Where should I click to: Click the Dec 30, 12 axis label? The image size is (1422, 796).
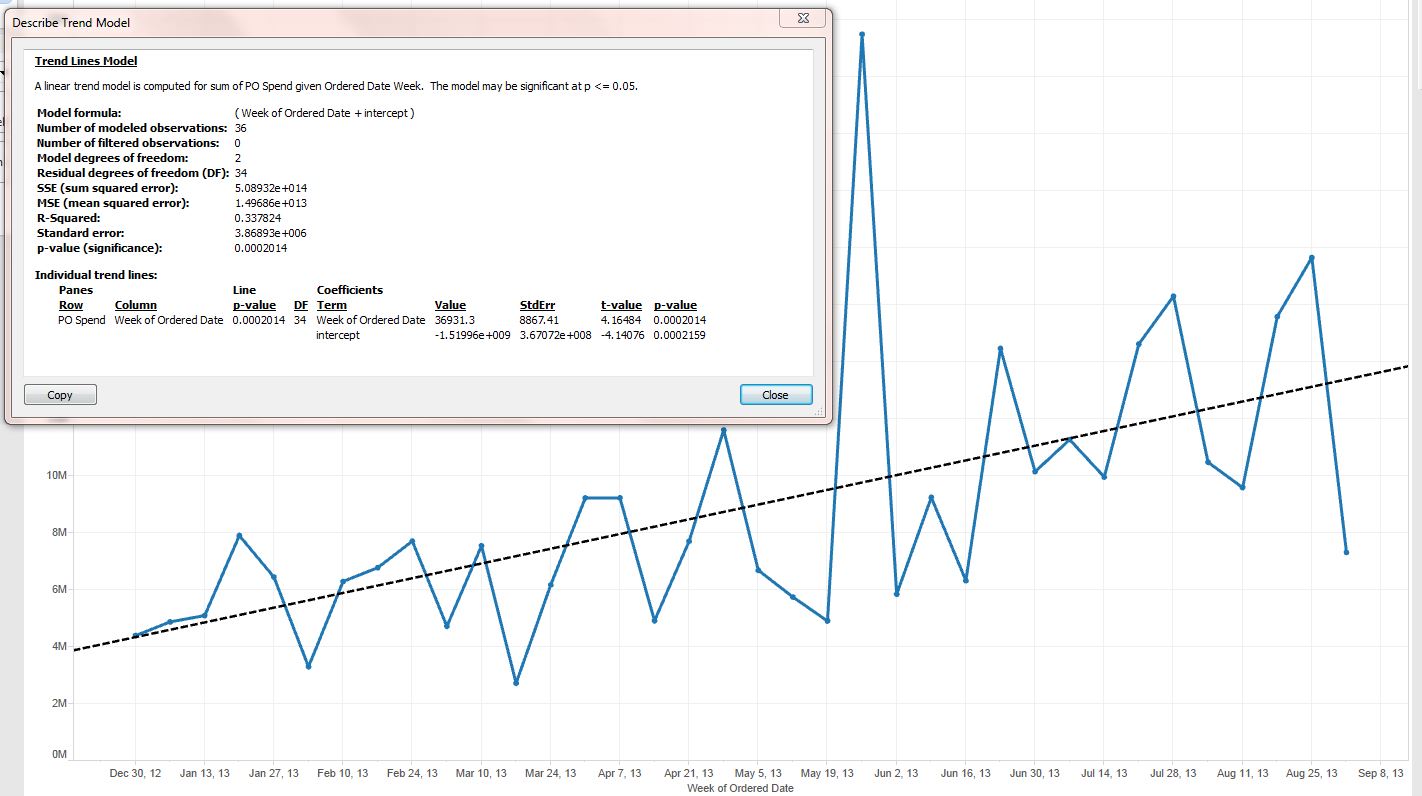click(135, 772)
